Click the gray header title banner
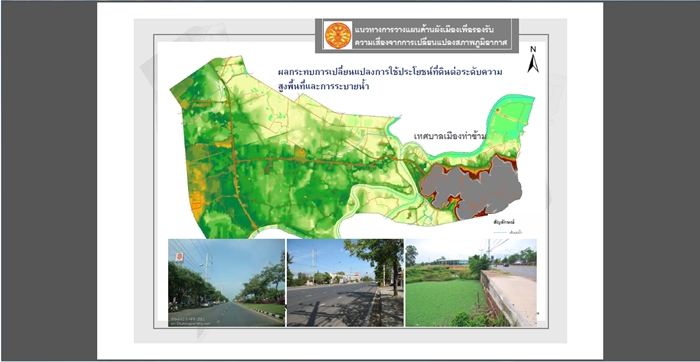This screenshot has height=362, width=700. (x=417, y=36)
